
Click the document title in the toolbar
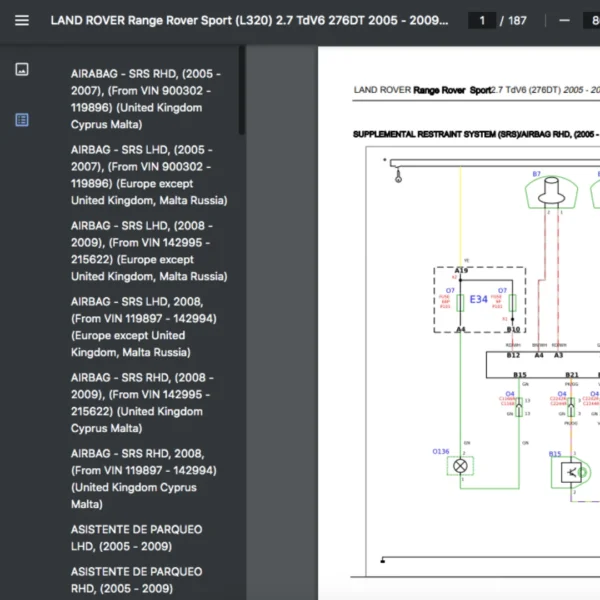(249, 21)
